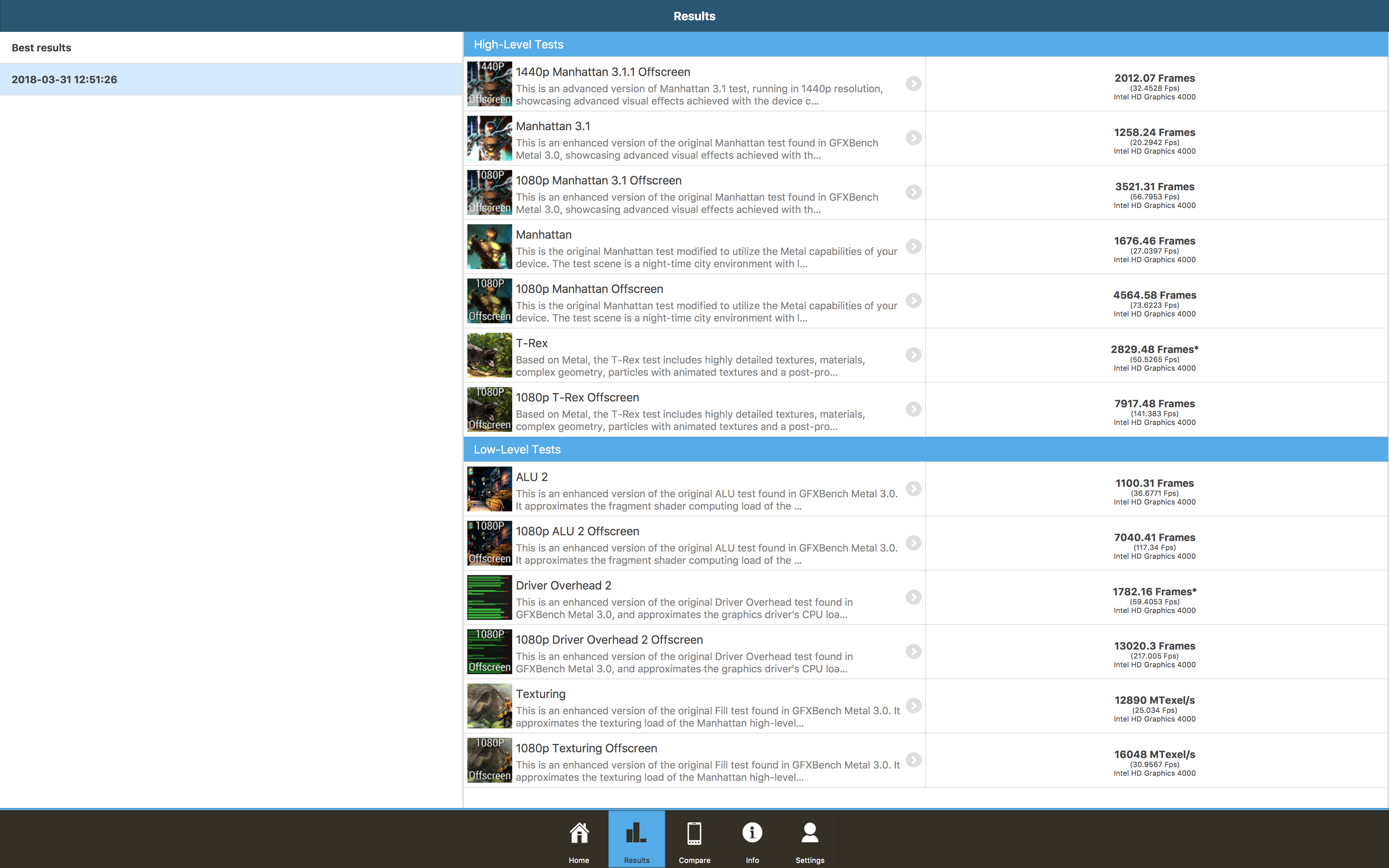This screenshot has width=1389, height=868.
Task: Click the 1080p Manhattan 3.1 Offscreen thumbnail
Action: click(x=489, y=192)
